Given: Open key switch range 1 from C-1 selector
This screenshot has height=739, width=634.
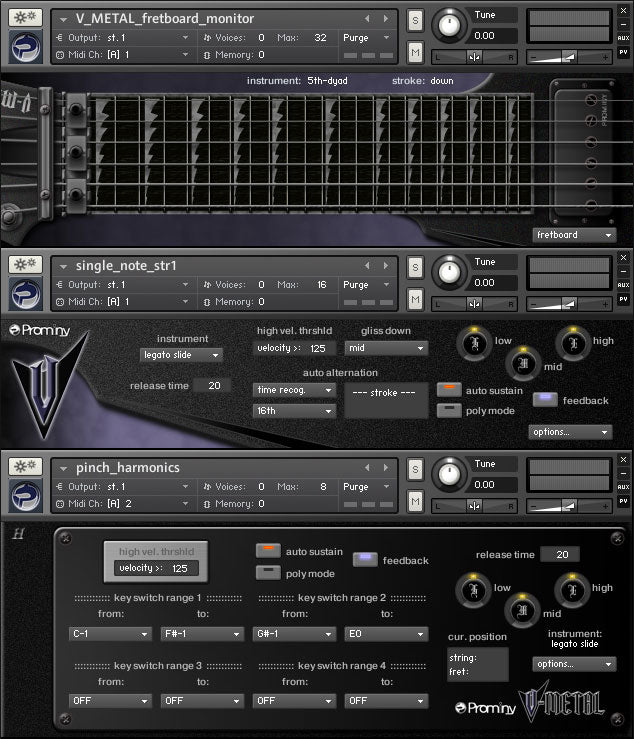Looking at the screenshot, I should click(109, 634).
